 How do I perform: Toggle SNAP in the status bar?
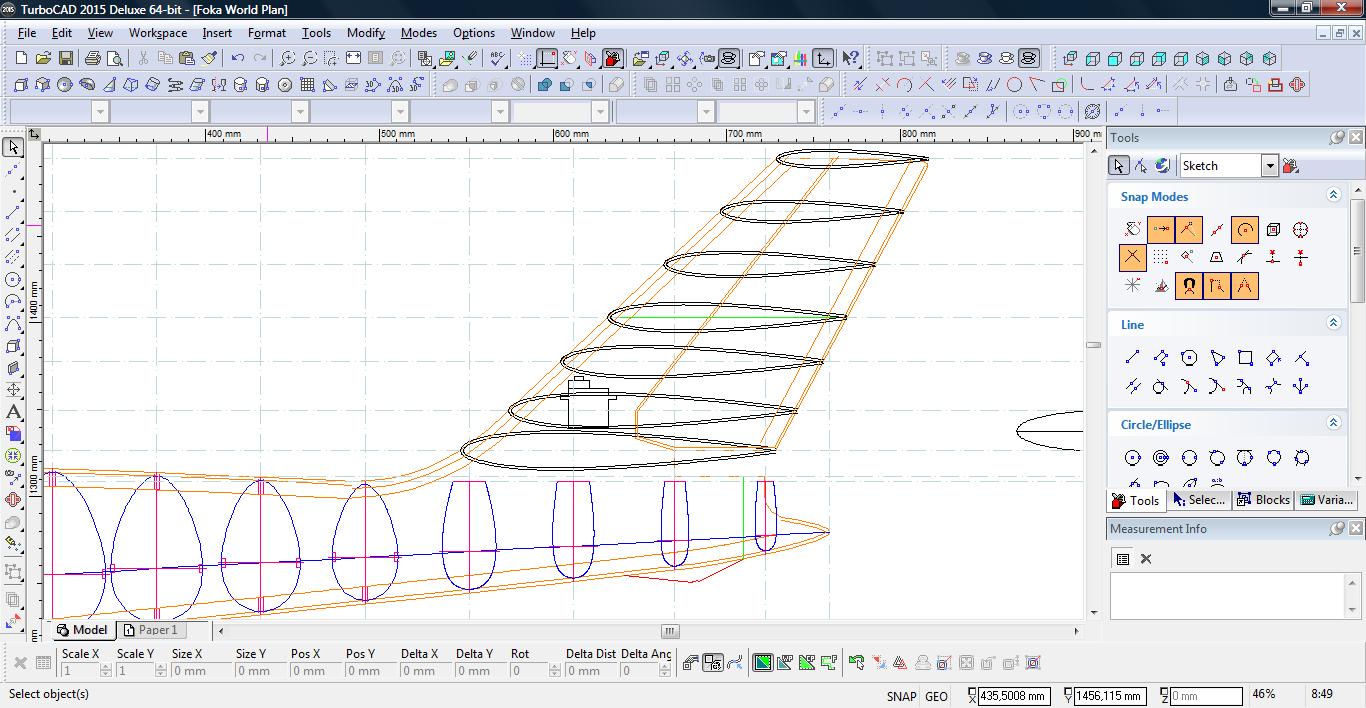pos(900,696)
